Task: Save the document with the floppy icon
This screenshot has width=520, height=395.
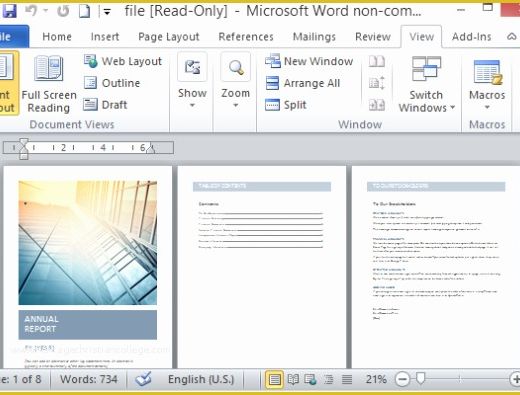Action: tap(9, 11)
